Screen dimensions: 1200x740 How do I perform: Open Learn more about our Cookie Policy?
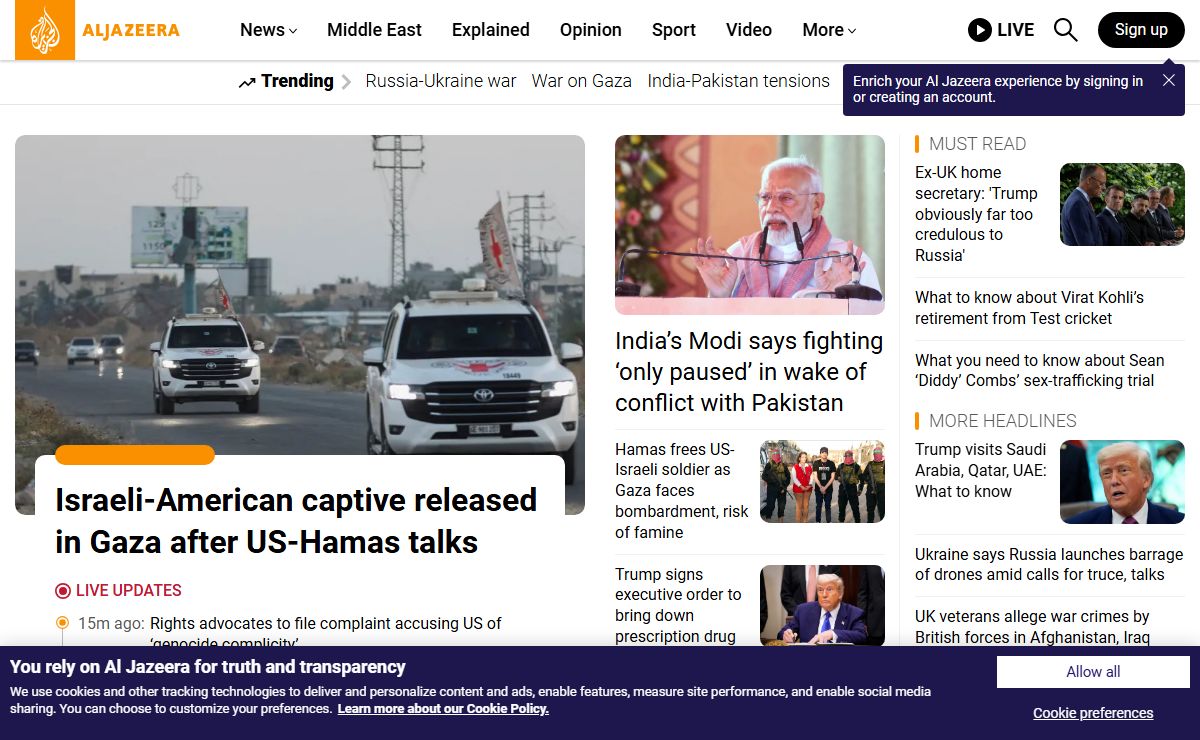(x=443, y=709)
